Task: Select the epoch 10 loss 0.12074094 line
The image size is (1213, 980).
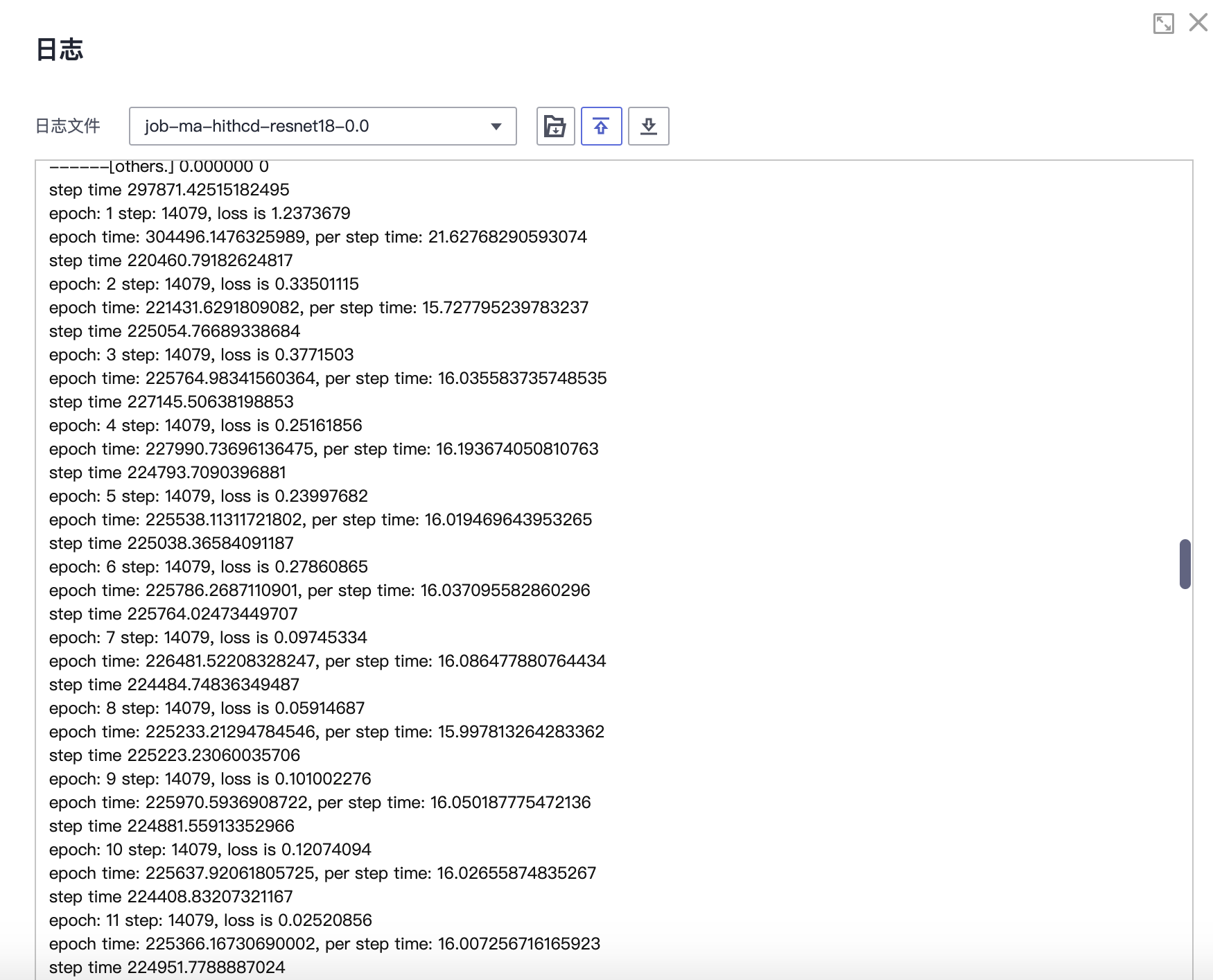Action: pyautogui.click(x=210, y=850)
